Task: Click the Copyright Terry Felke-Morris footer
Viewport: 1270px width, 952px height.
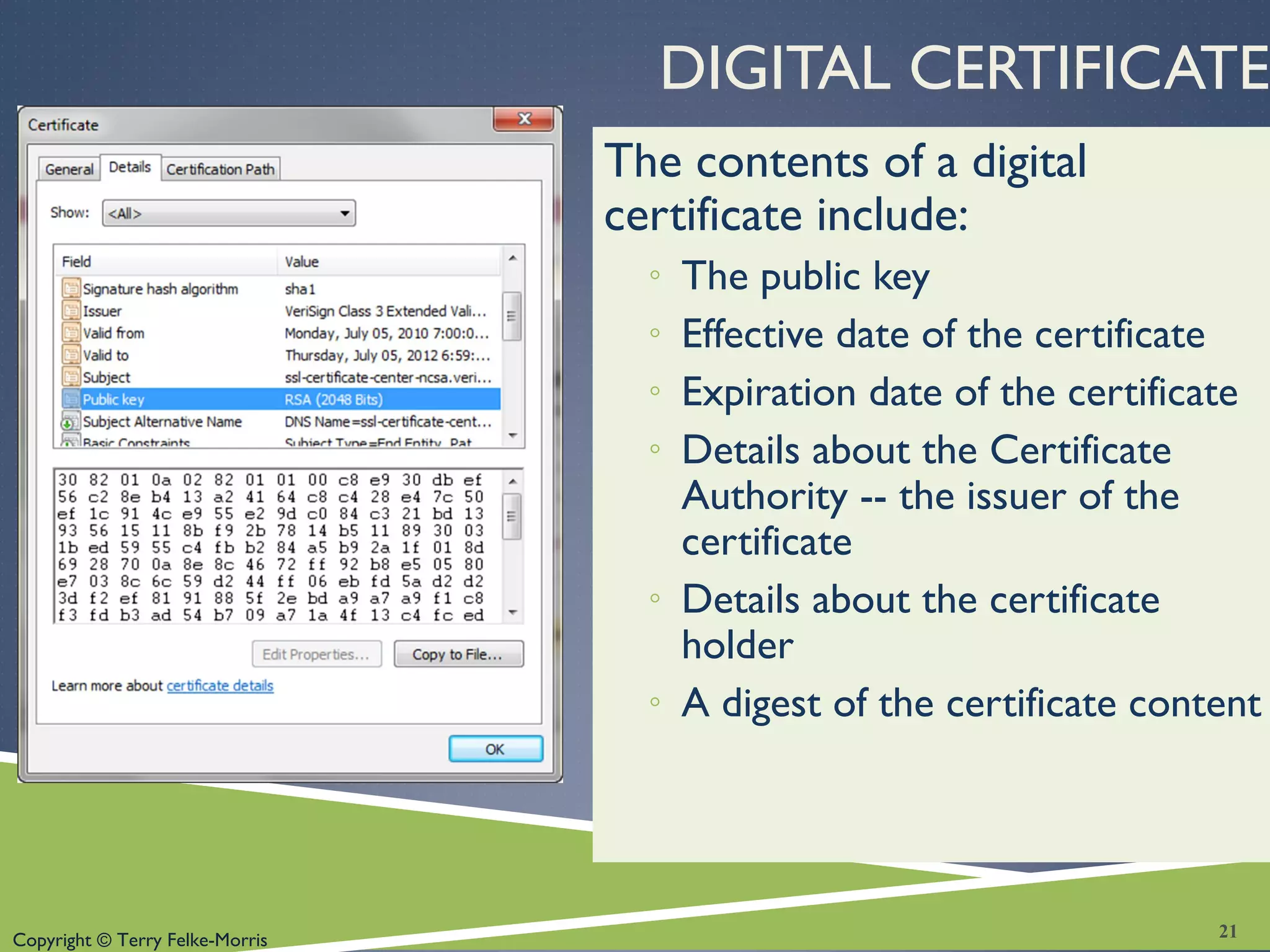Action: 140,940
